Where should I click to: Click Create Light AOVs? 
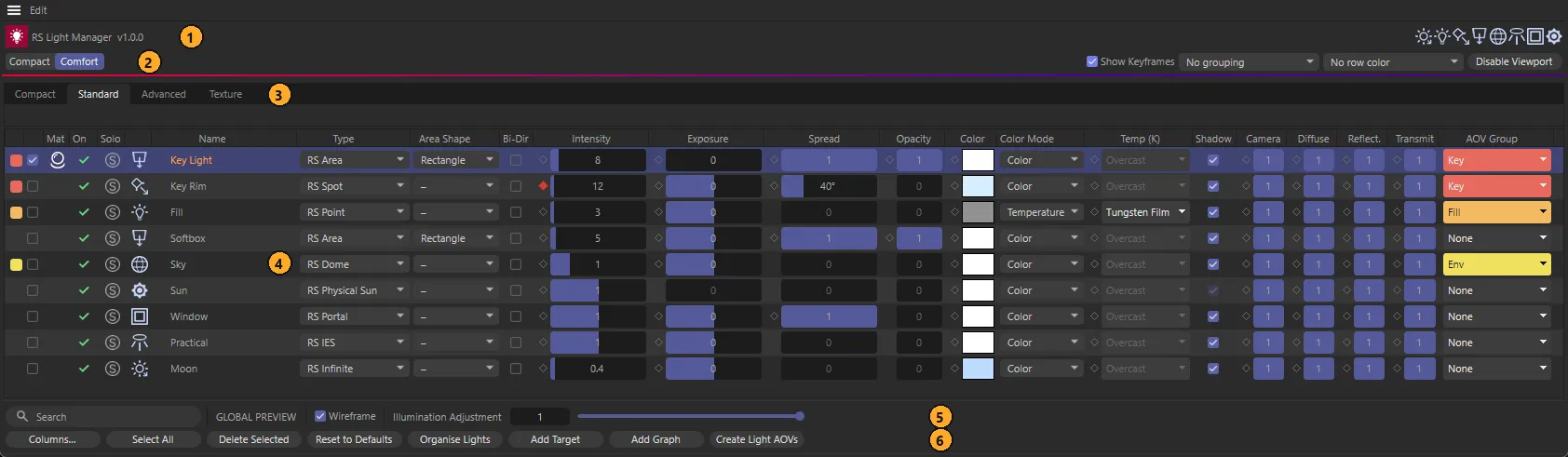click(756, 439)
